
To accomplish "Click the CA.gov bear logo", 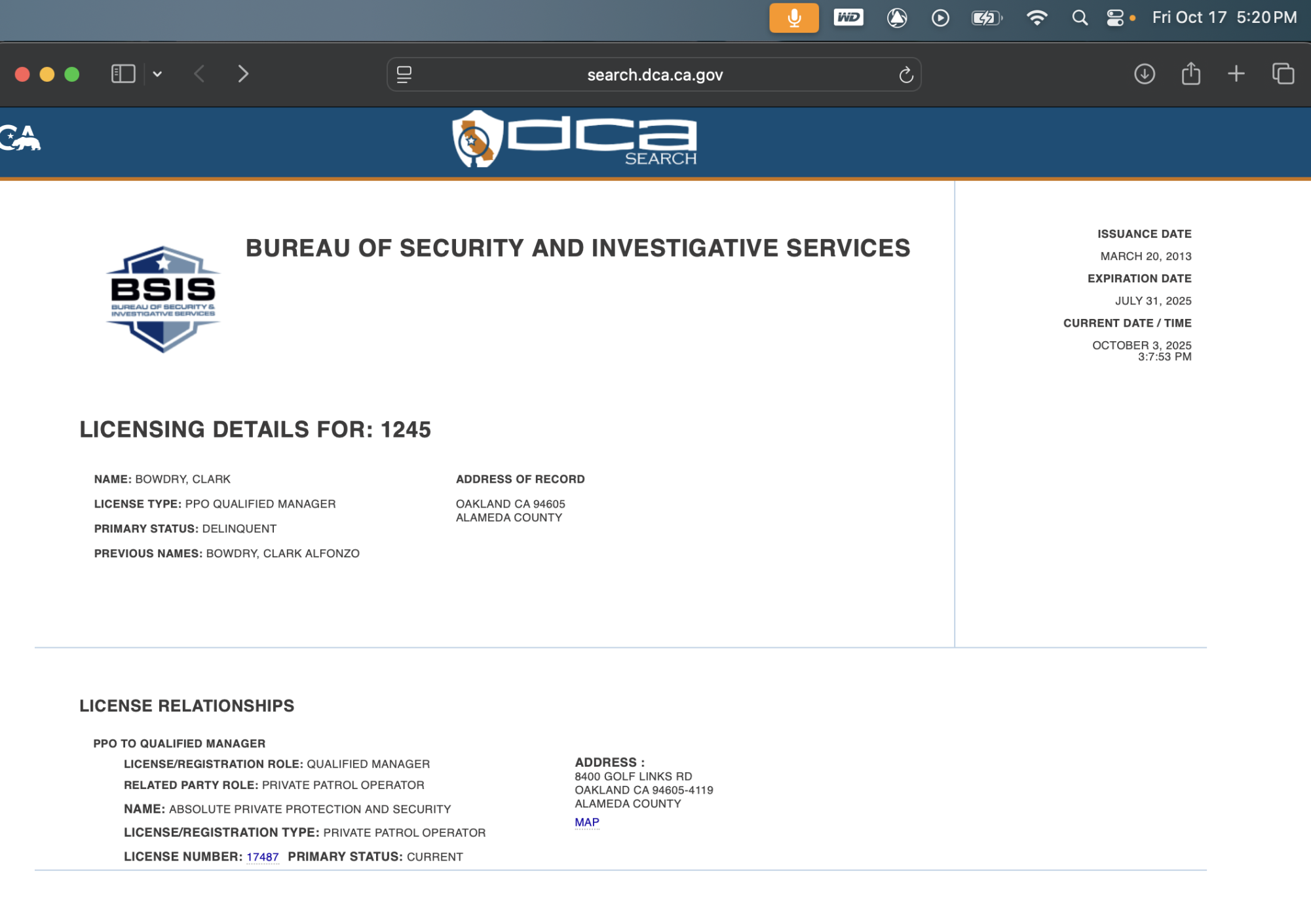I will (20, 138).
